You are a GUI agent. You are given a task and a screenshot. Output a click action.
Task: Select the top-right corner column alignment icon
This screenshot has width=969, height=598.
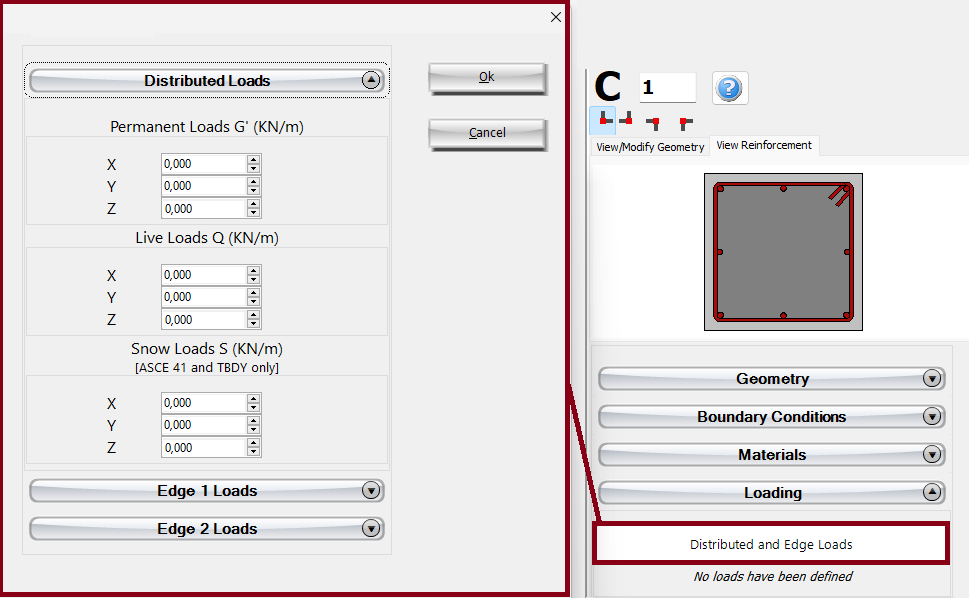click(x=653, y=122)
